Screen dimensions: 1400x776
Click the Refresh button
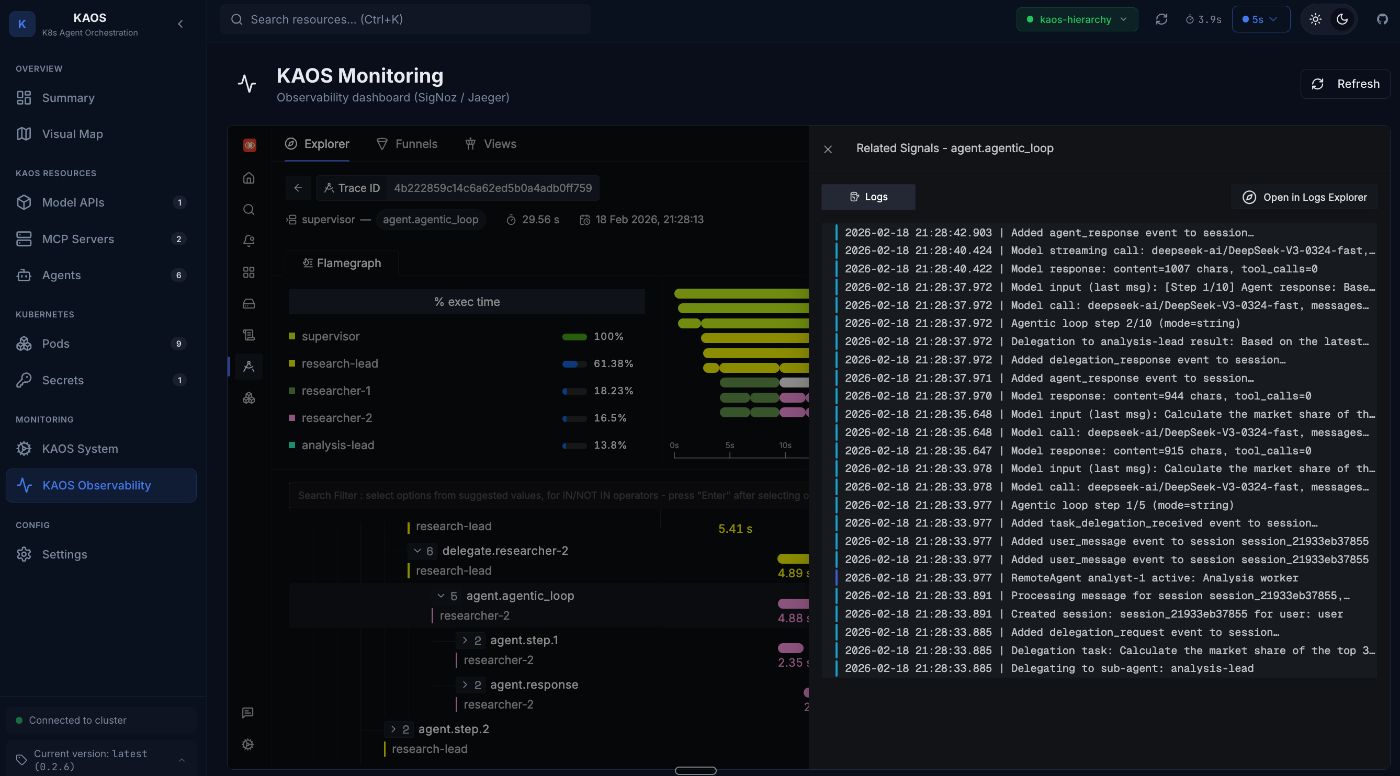pyautogui.click(x=1345, y=84)
